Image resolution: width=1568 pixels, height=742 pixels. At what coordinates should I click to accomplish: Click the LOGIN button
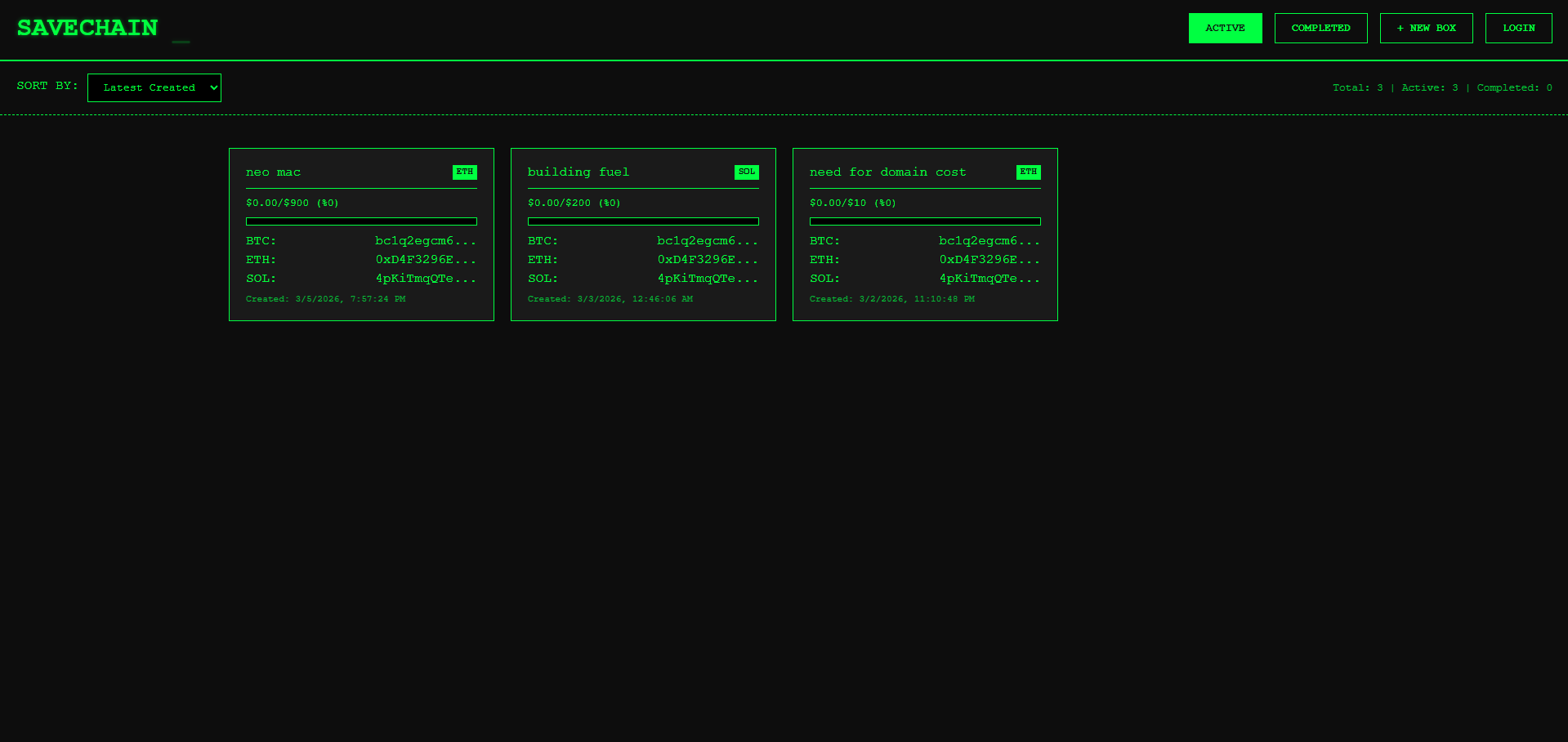1517,27
